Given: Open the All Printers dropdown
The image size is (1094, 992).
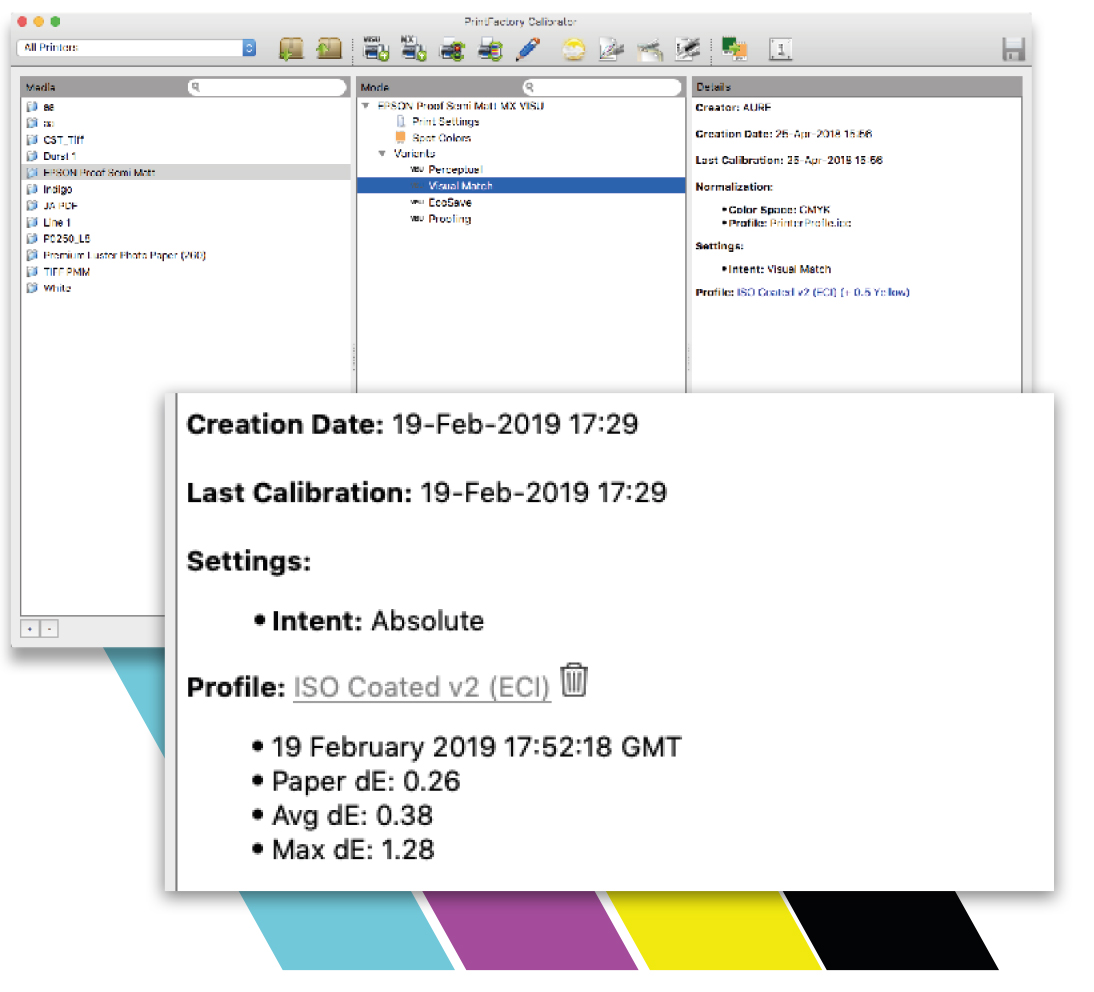Looking at the screenshot, I should [x=136, y=48].
